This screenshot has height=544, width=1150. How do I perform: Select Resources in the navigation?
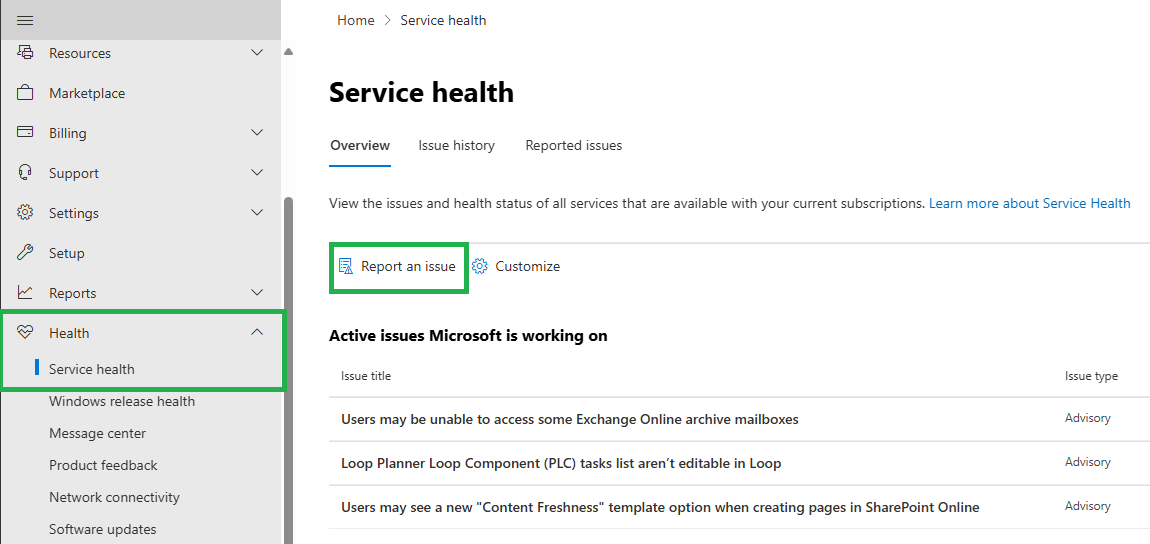pyautogui.click(x=80, y=53)
